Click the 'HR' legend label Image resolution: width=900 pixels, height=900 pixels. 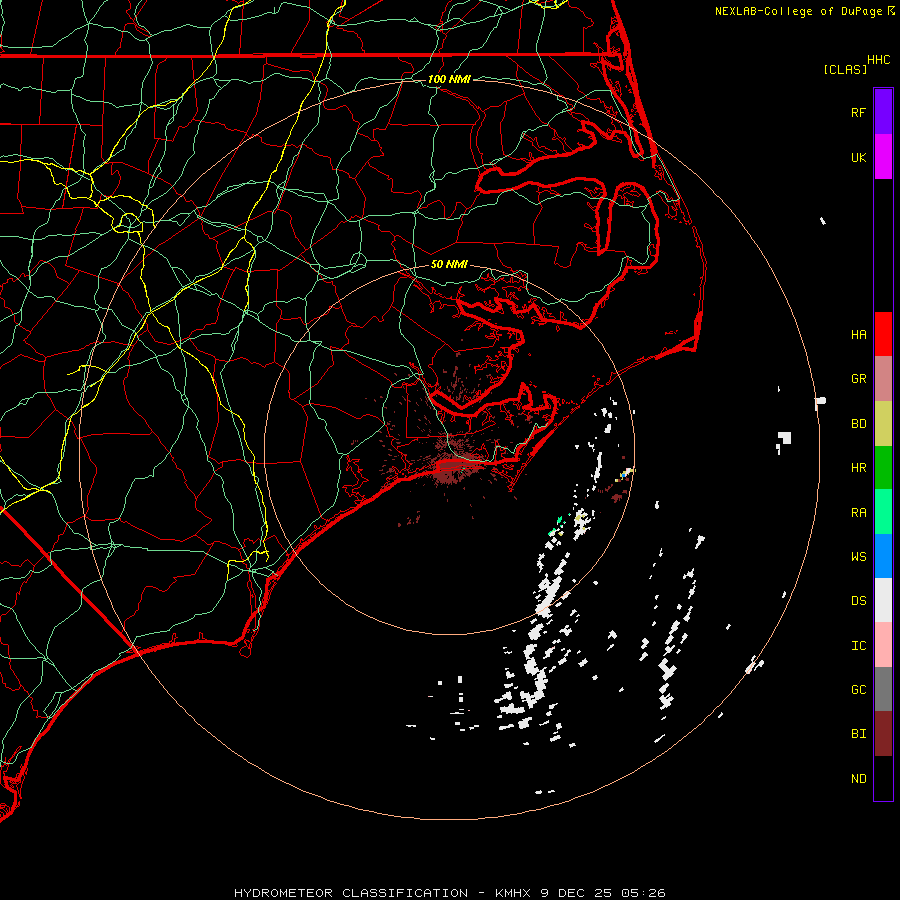(858, 468)
